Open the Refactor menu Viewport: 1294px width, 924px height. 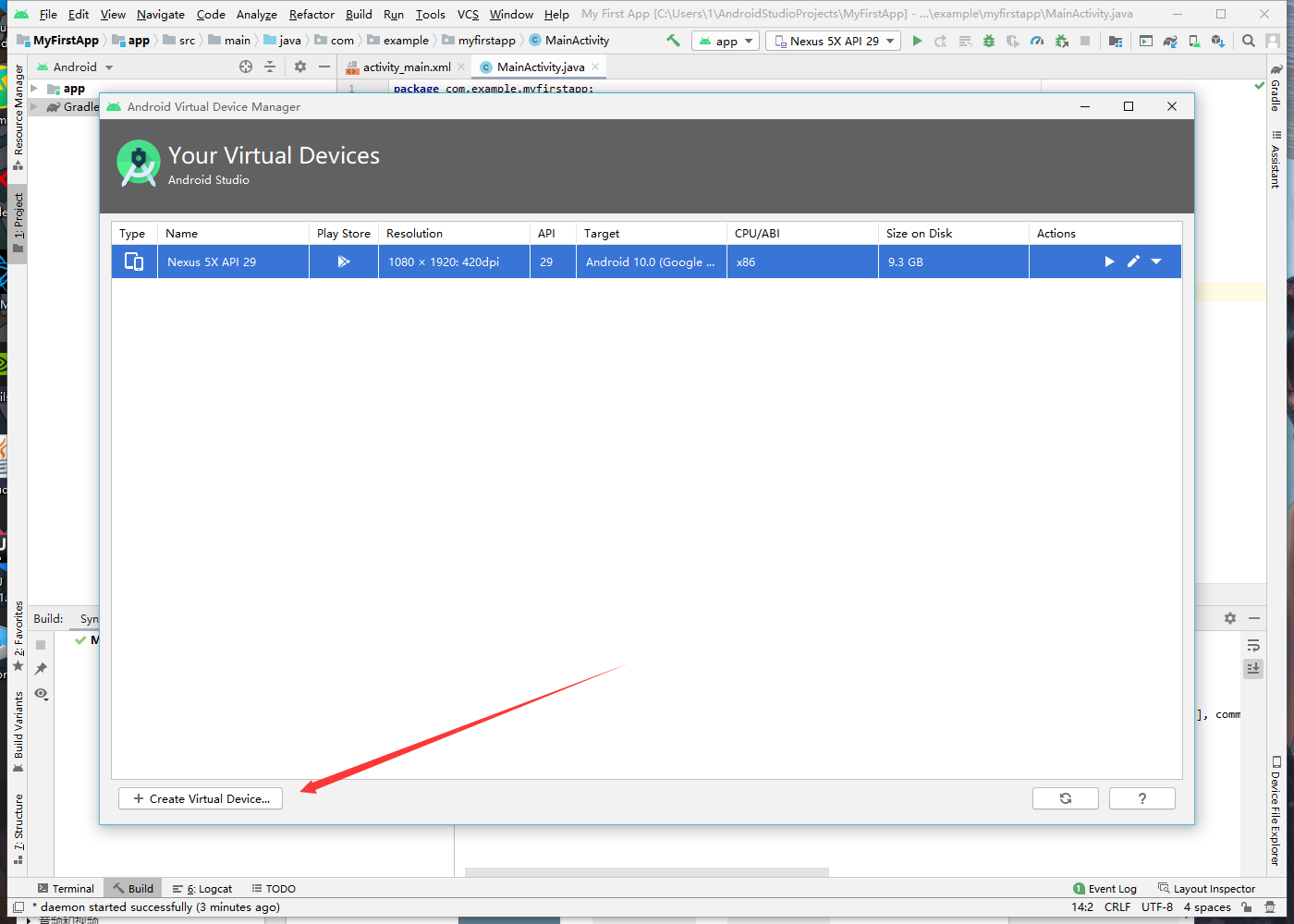[311, 14]
